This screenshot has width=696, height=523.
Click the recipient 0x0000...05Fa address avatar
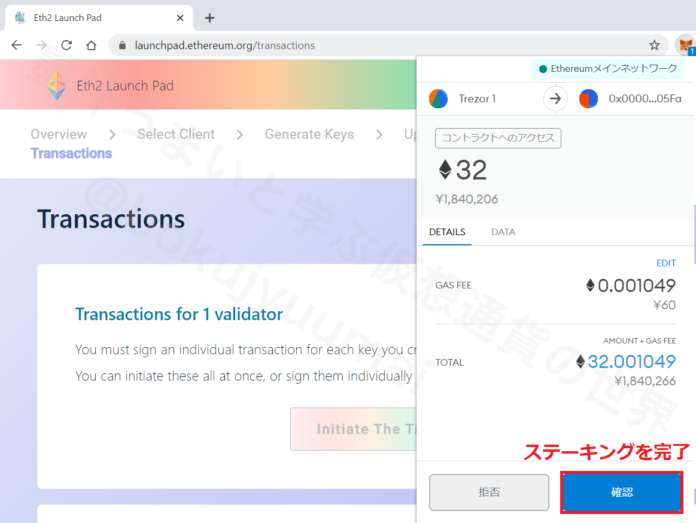589,99
